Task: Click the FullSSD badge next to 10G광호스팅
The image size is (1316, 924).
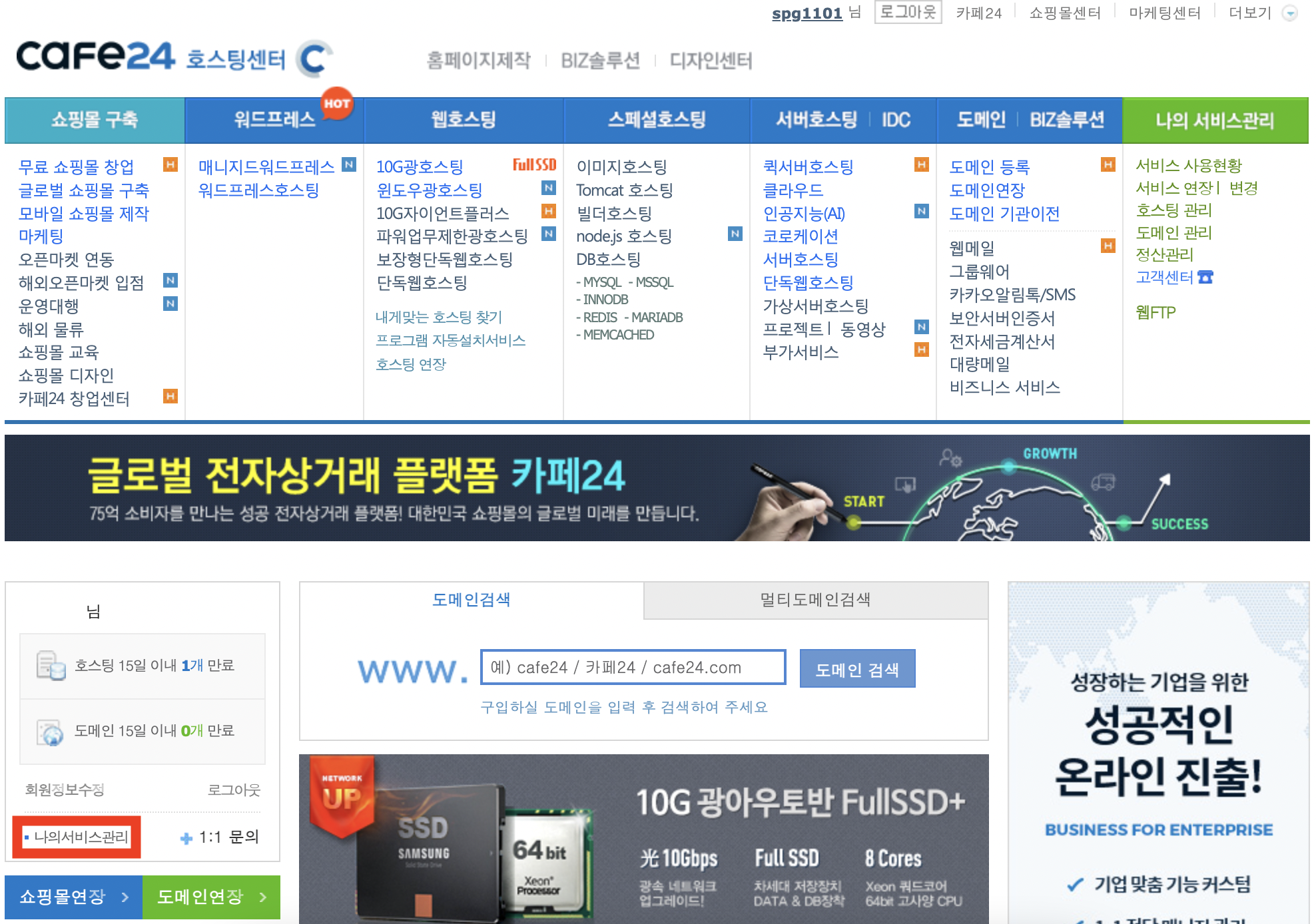Action: coord(534,165)
